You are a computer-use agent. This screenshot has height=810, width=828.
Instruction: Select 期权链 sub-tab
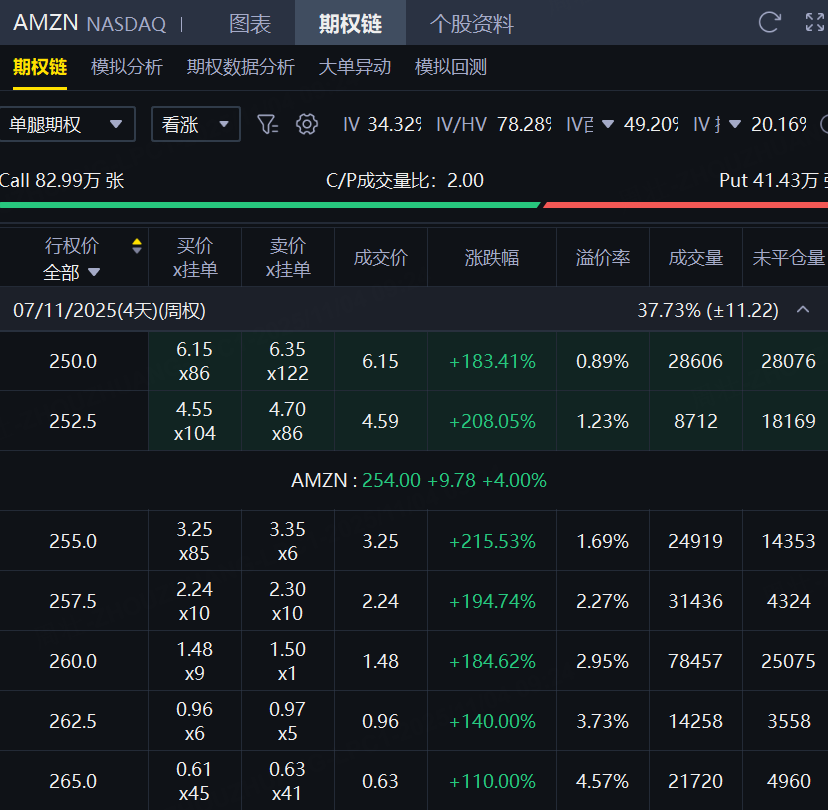(x=40, y=67)
